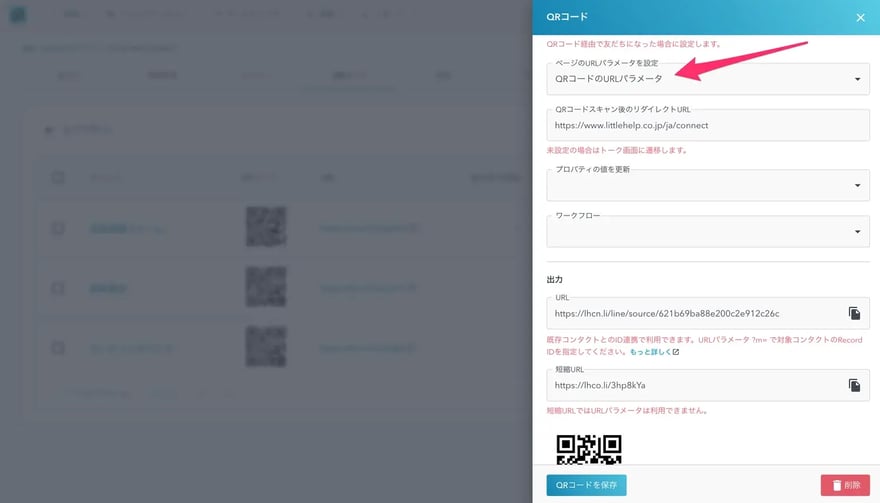Click the generated QR code image in the panel

pyautogui.click(x=589, y=450)
